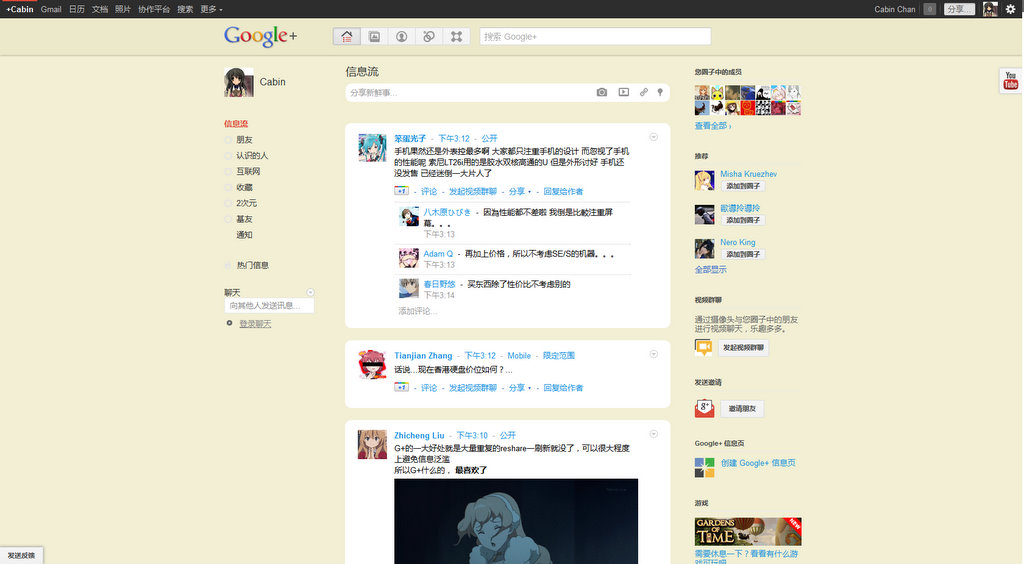Select the 认识的人 circle stream

point(252,155)
